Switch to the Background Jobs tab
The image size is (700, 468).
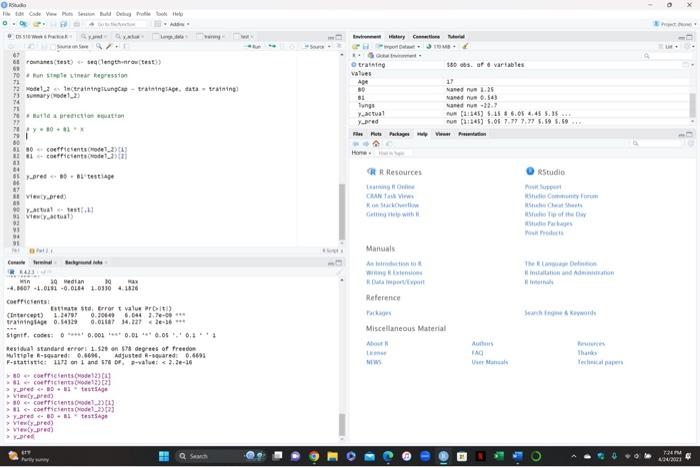point(83,263)
